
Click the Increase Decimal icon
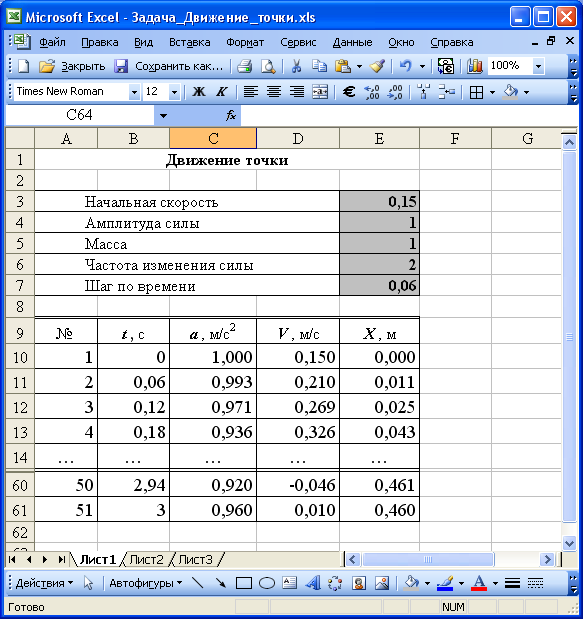click(372, 92)
